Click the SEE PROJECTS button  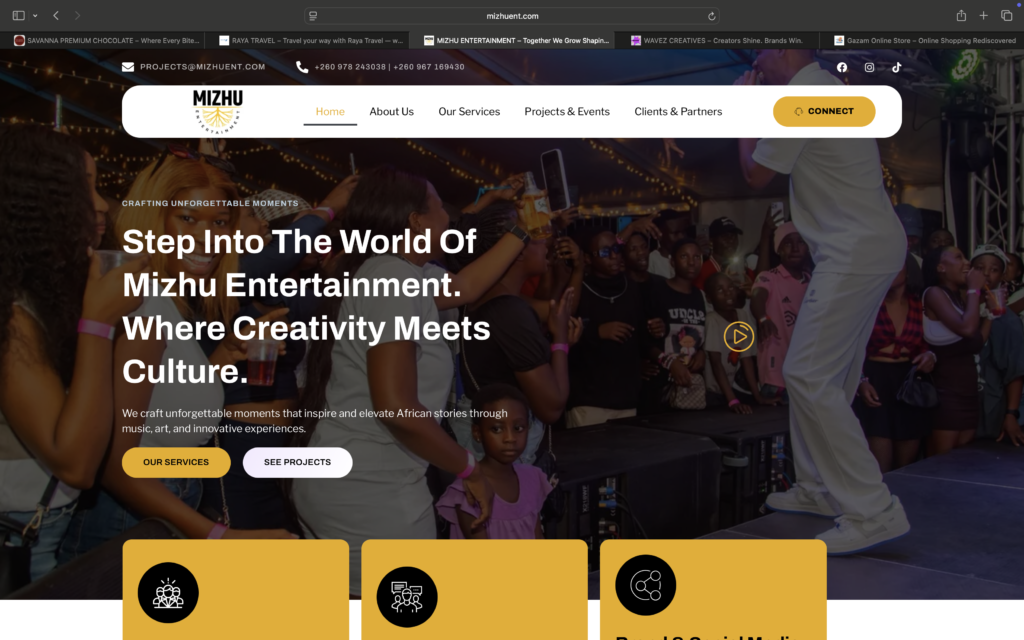[297, 462]
